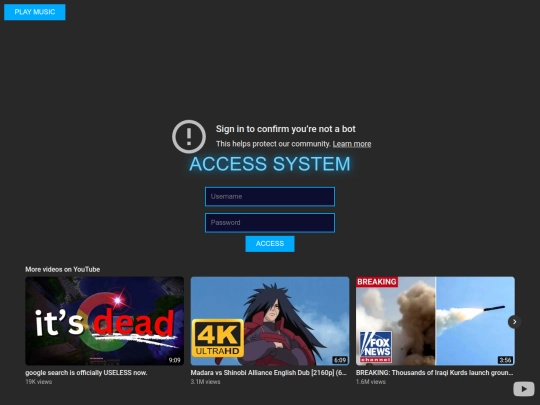
Task: Click the "More videos on YouTube" text
Action: point(62,269)
